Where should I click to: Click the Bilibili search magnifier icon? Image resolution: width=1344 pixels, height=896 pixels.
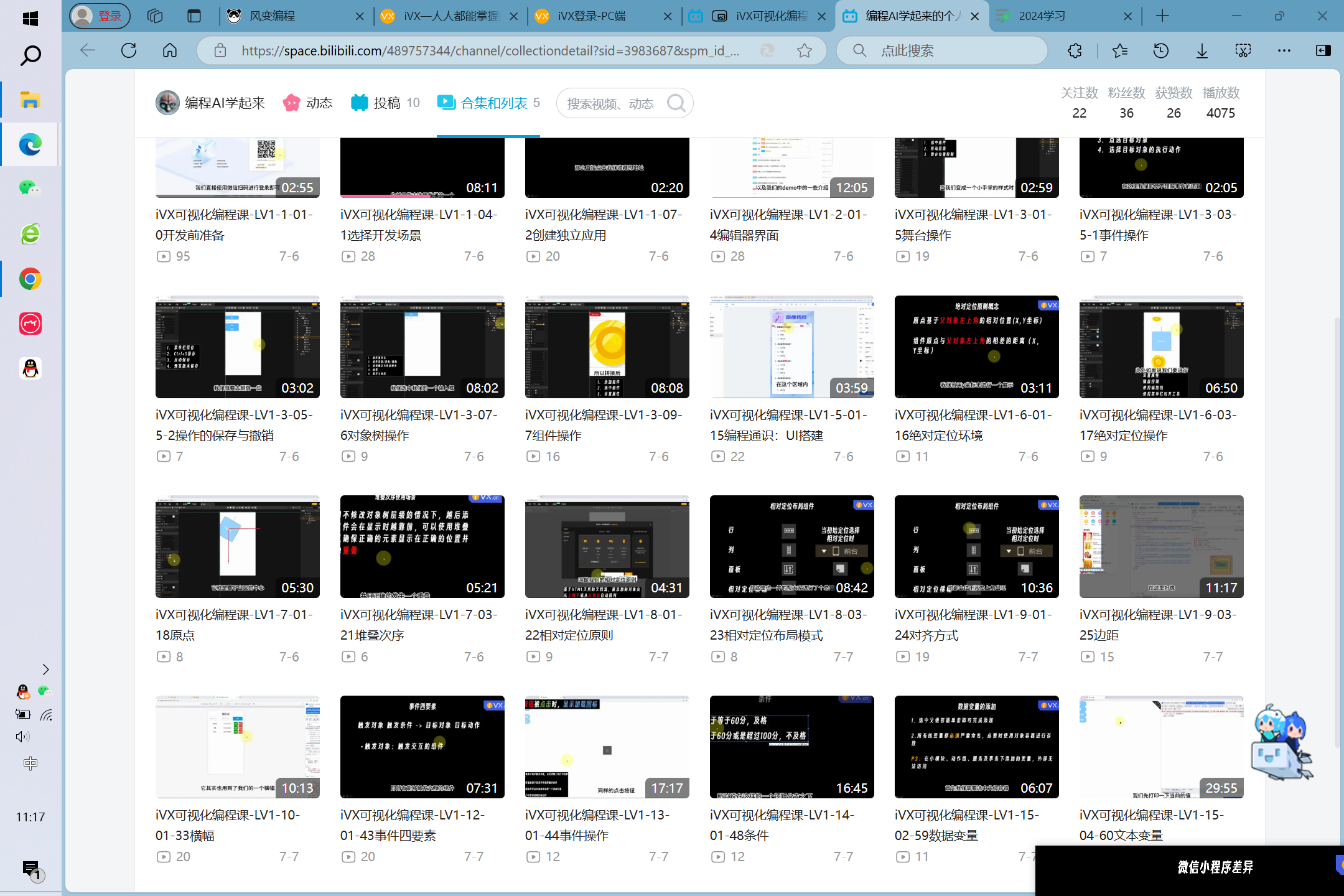(x=676, y=103)
